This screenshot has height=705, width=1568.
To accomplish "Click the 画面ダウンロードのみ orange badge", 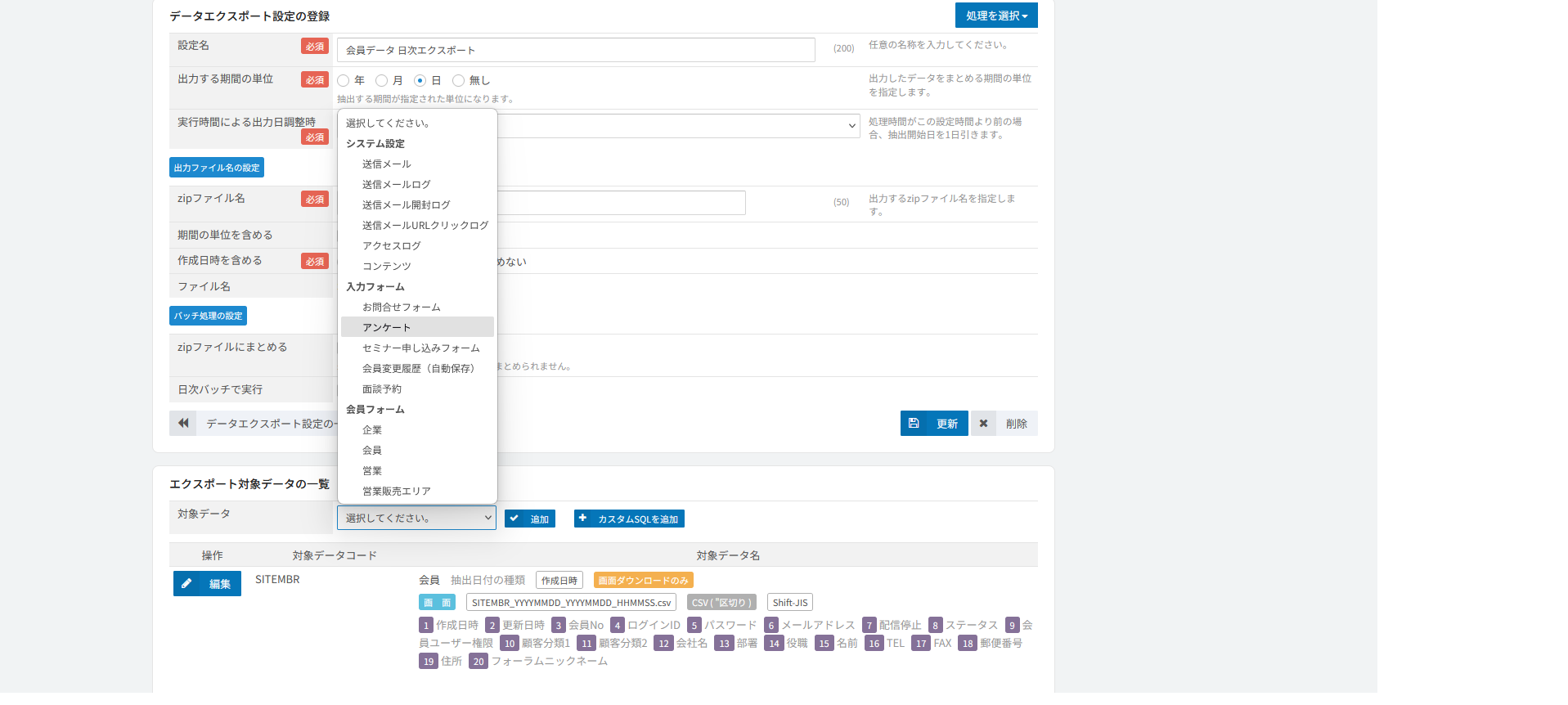I will pos(643,581).
